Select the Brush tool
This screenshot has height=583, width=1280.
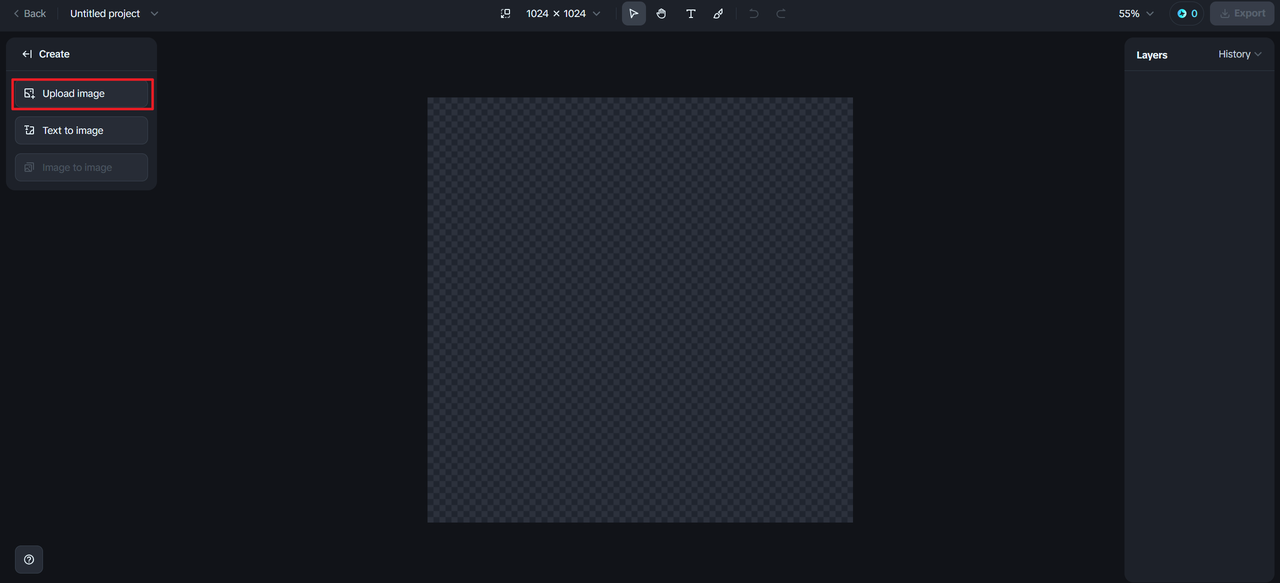click(x=718, y=14)
